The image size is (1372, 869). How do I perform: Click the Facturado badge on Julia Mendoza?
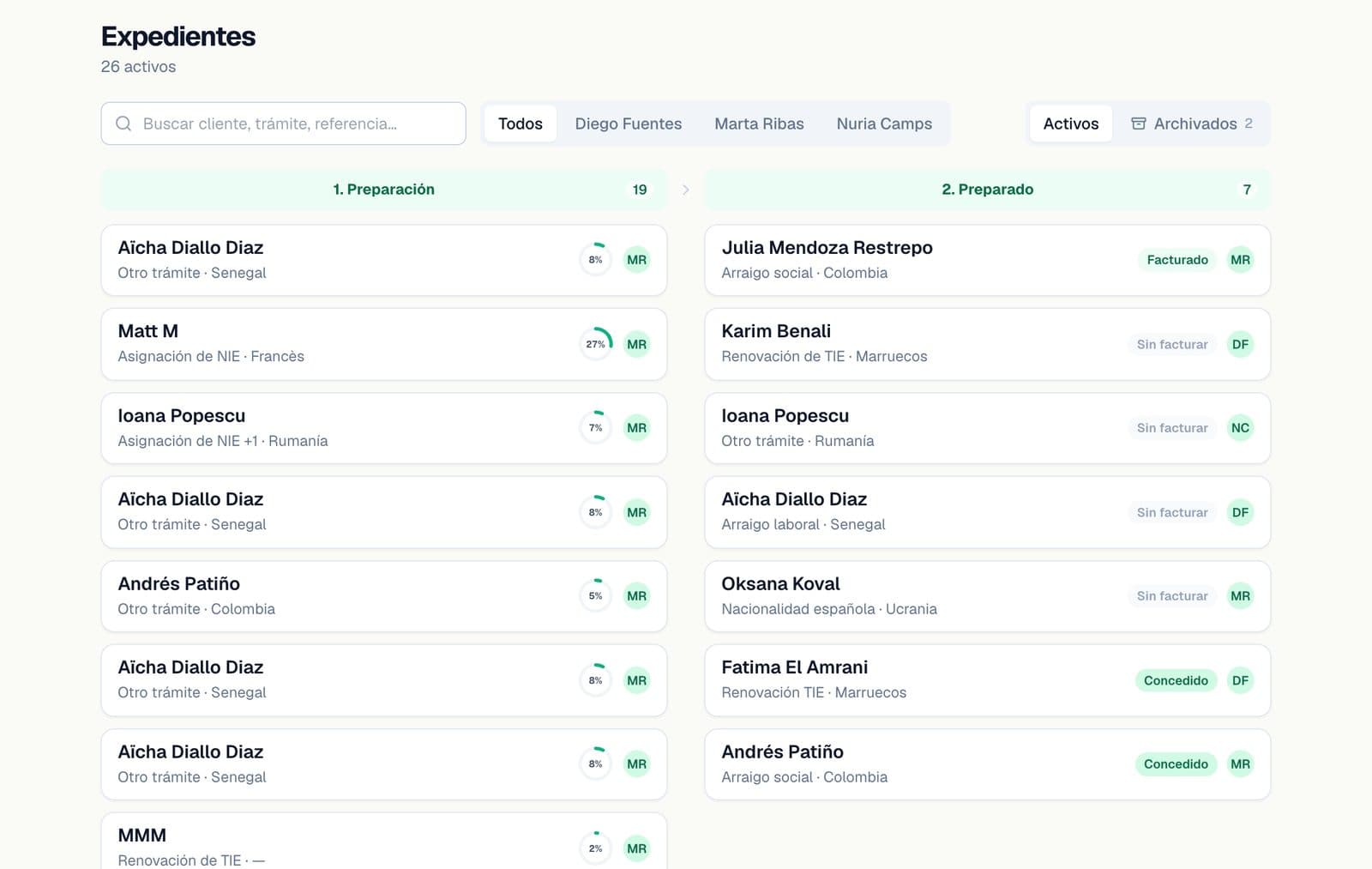(1177, 260)
